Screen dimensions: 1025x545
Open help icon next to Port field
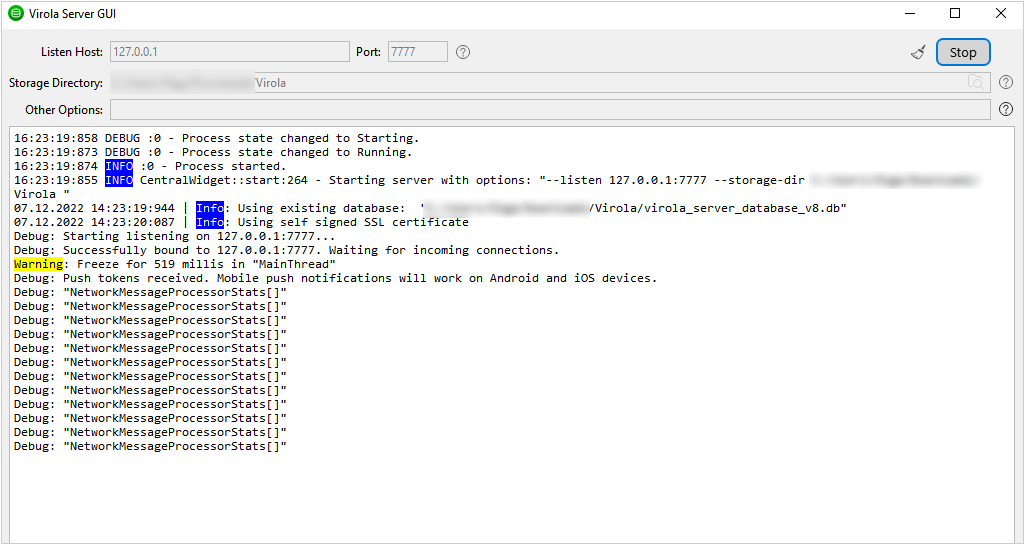click(x=463, y=52)
